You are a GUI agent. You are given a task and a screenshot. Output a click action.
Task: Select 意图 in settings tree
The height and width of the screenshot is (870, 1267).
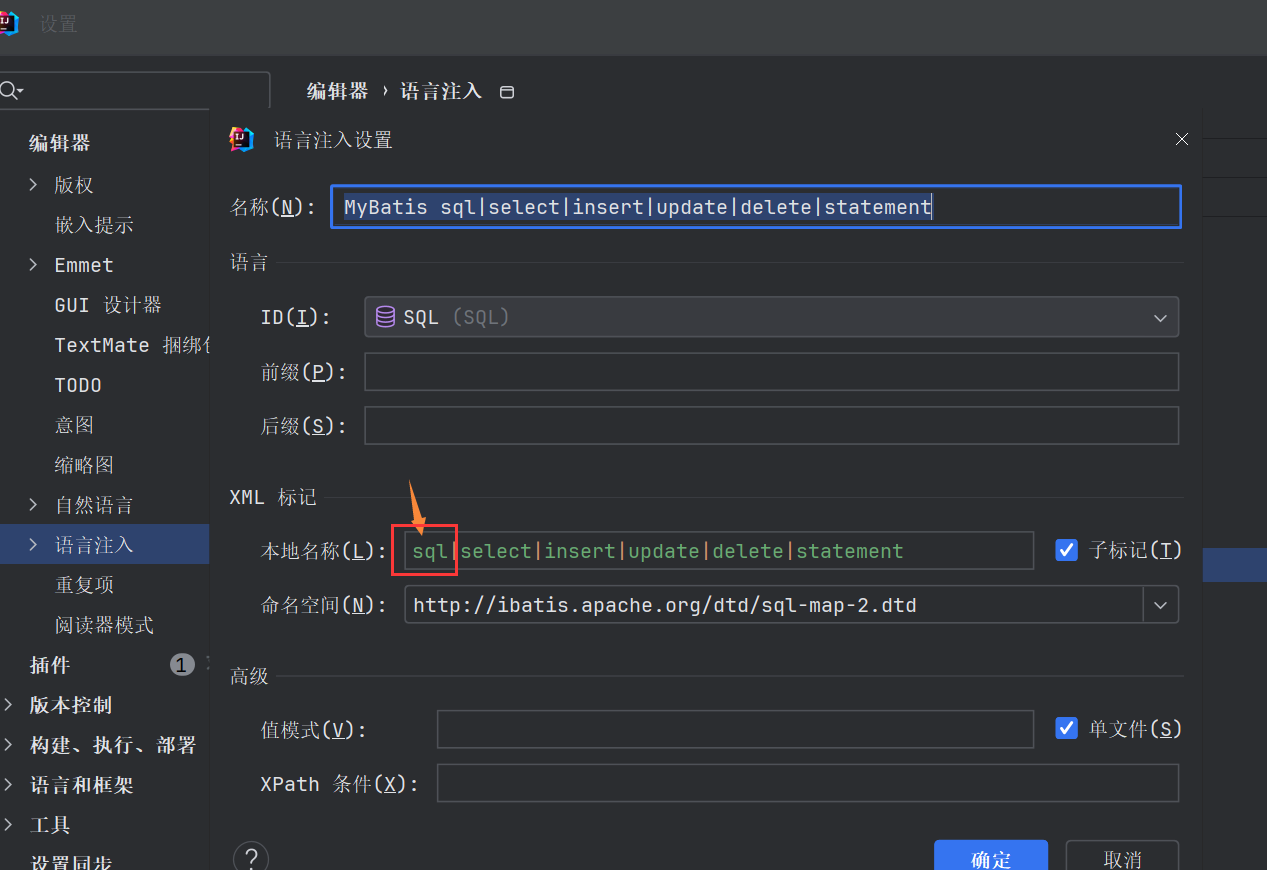click(x=74, y=425)
